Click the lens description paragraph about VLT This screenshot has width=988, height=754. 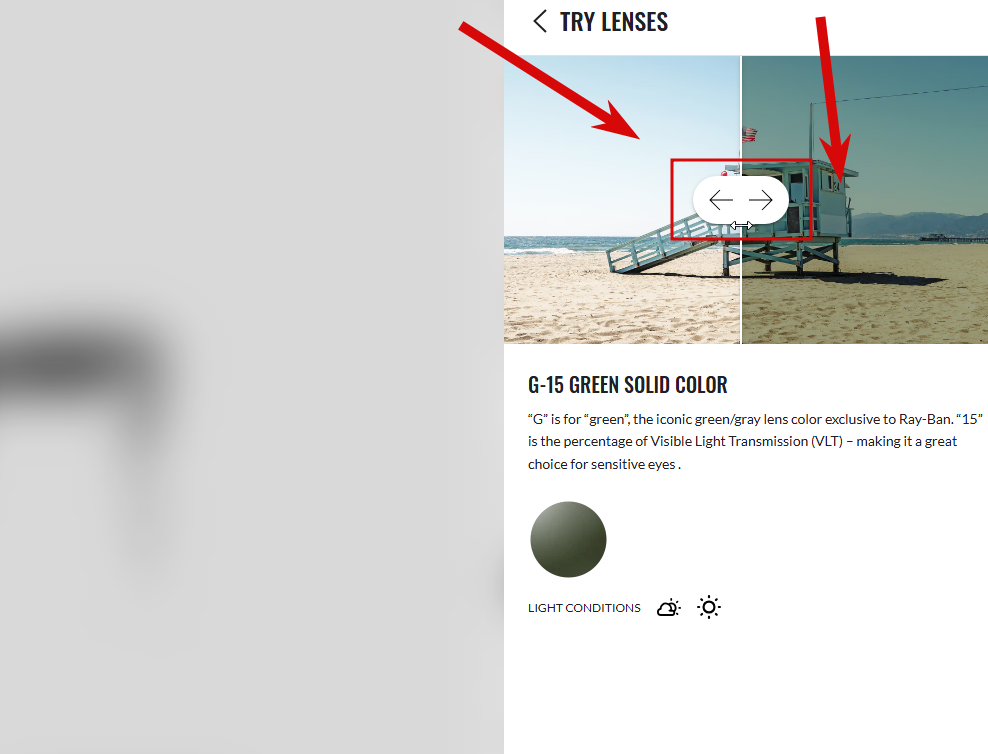[x=755, y=442]
